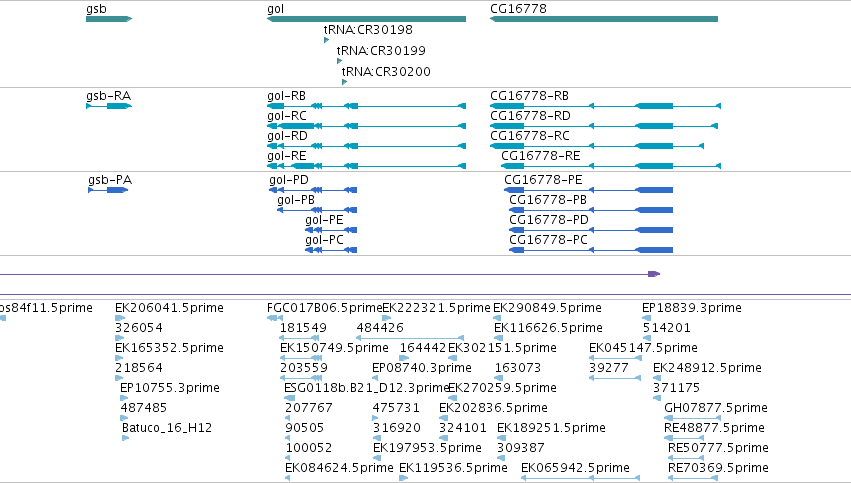Select the 181549 EST label
The image size is (851, 483).
pos(303,328)
